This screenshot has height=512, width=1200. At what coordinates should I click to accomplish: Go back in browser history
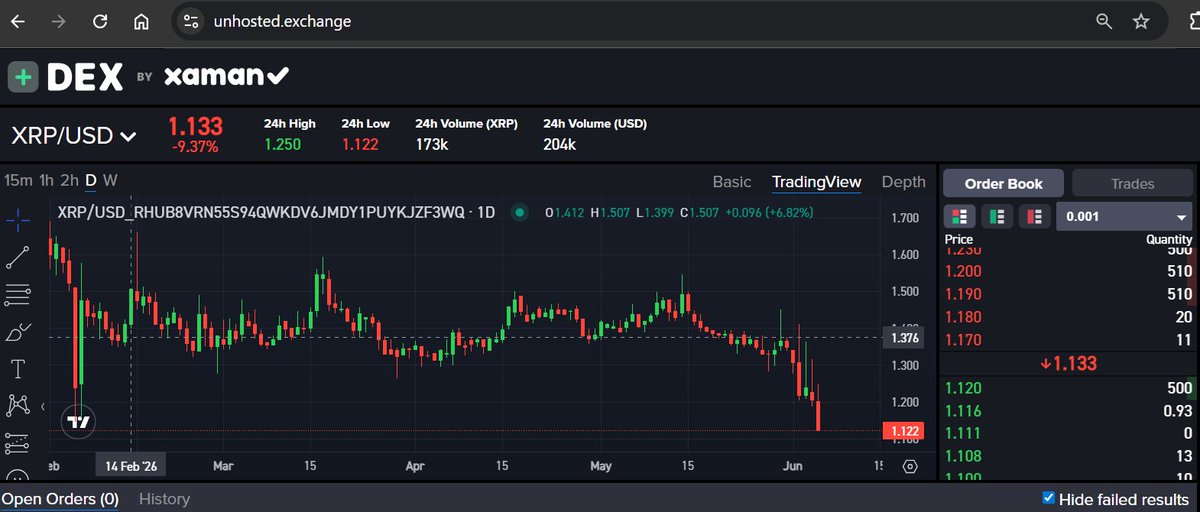18,21
